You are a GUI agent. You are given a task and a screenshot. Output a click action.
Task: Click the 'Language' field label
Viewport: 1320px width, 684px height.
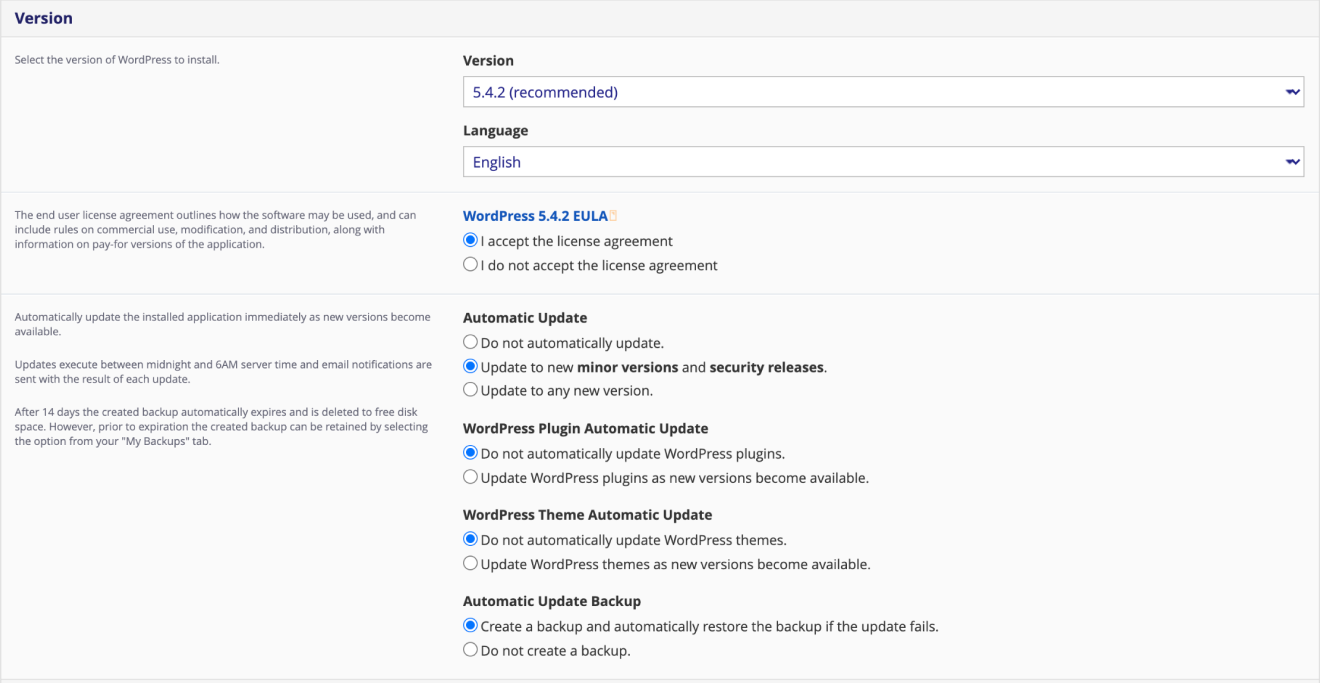(x=495, y=131)
